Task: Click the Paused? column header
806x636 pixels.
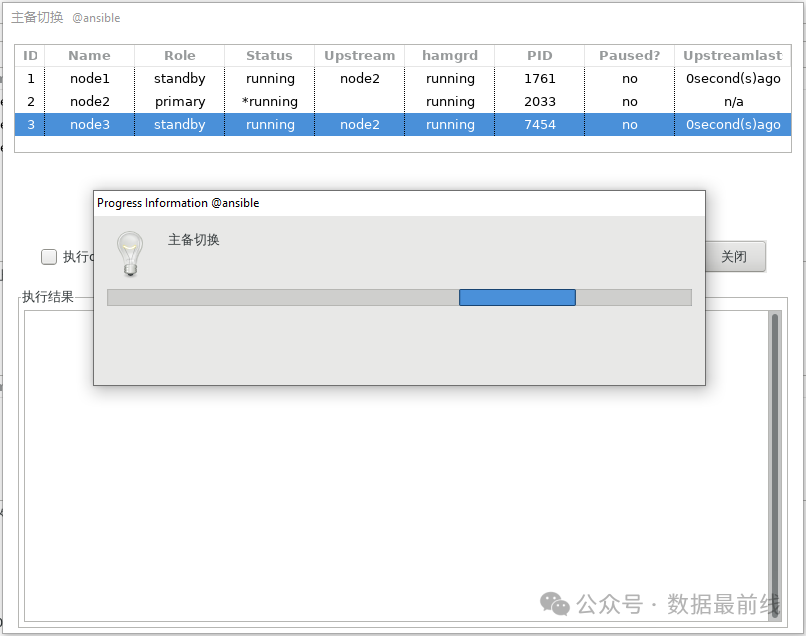Action: click(629, 56)
